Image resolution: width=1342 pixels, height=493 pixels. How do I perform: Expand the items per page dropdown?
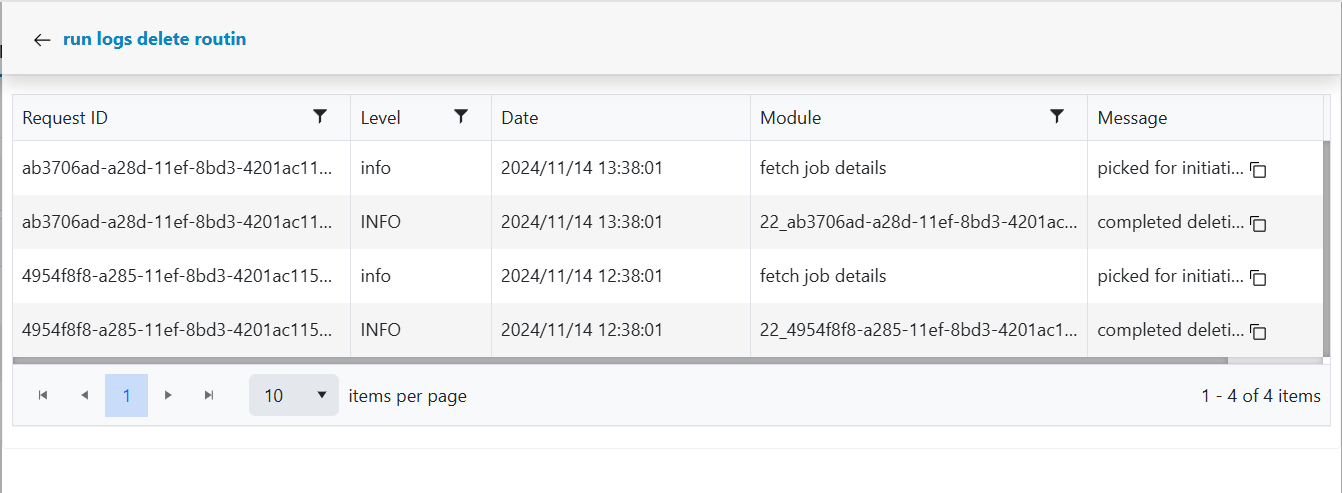pos(294,396)
